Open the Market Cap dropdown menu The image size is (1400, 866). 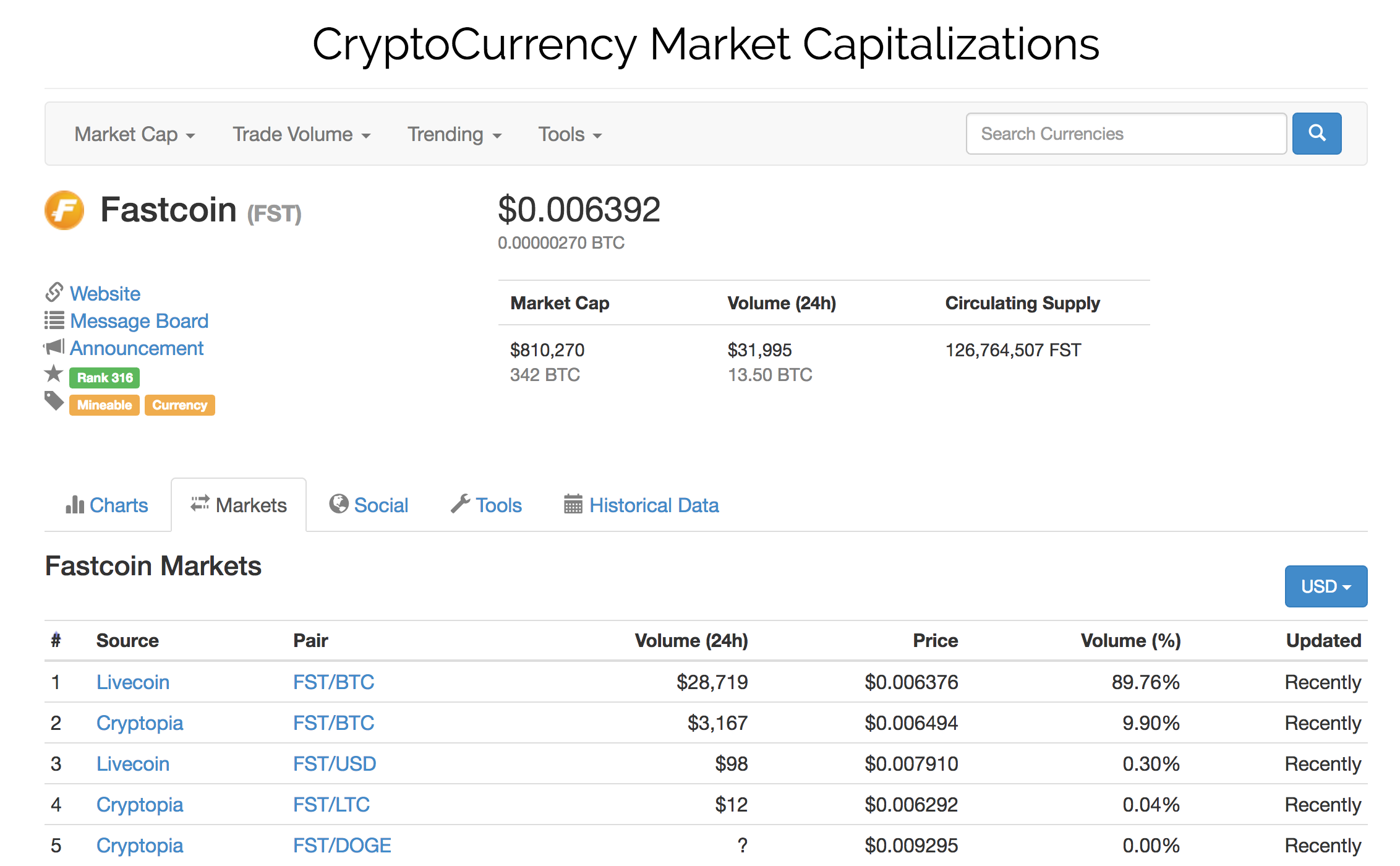pos(134,134)
